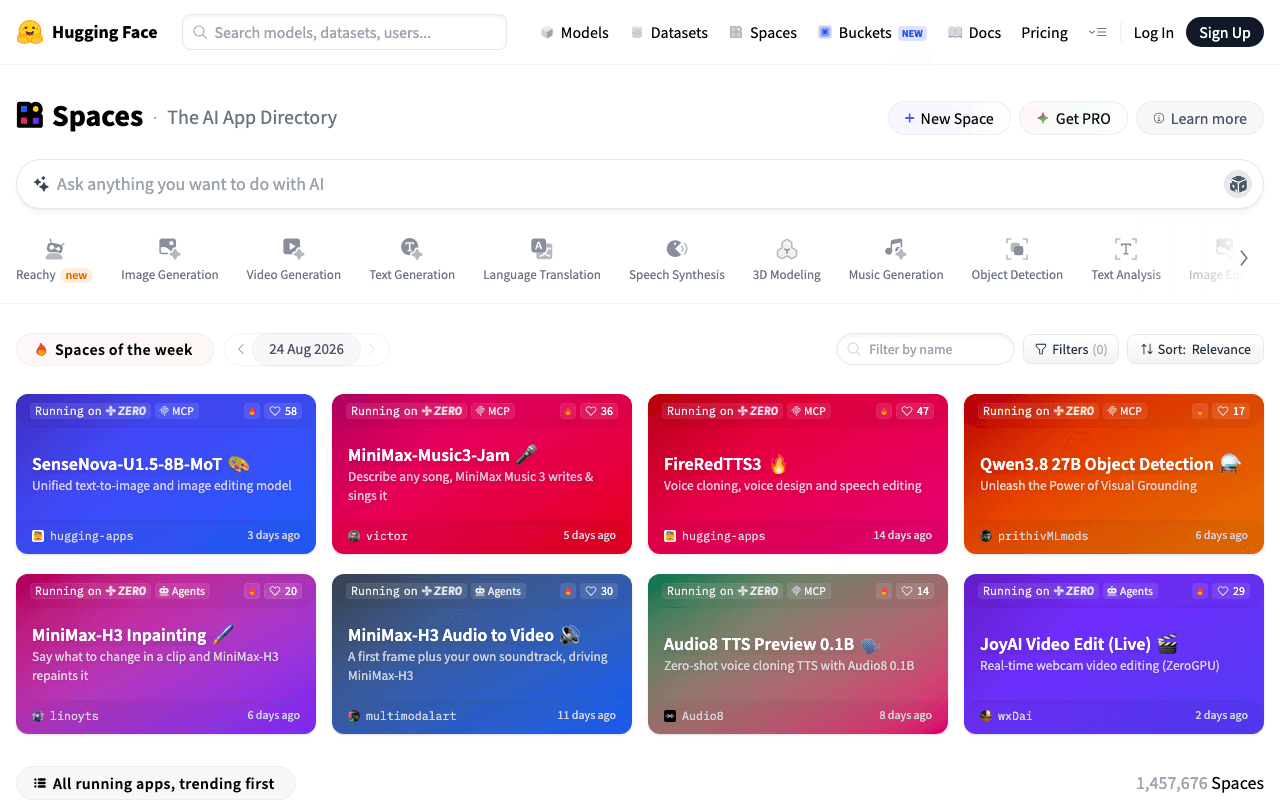Open the Datasets page
Viewport: 1280px width, 800px height.
[x=669, y=32]
